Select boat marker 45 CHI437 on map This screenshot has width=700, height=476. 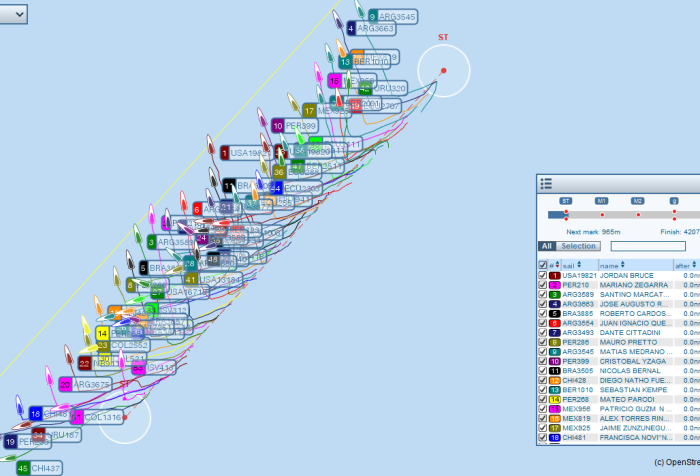pyautogui.click(x=23, y=467)
